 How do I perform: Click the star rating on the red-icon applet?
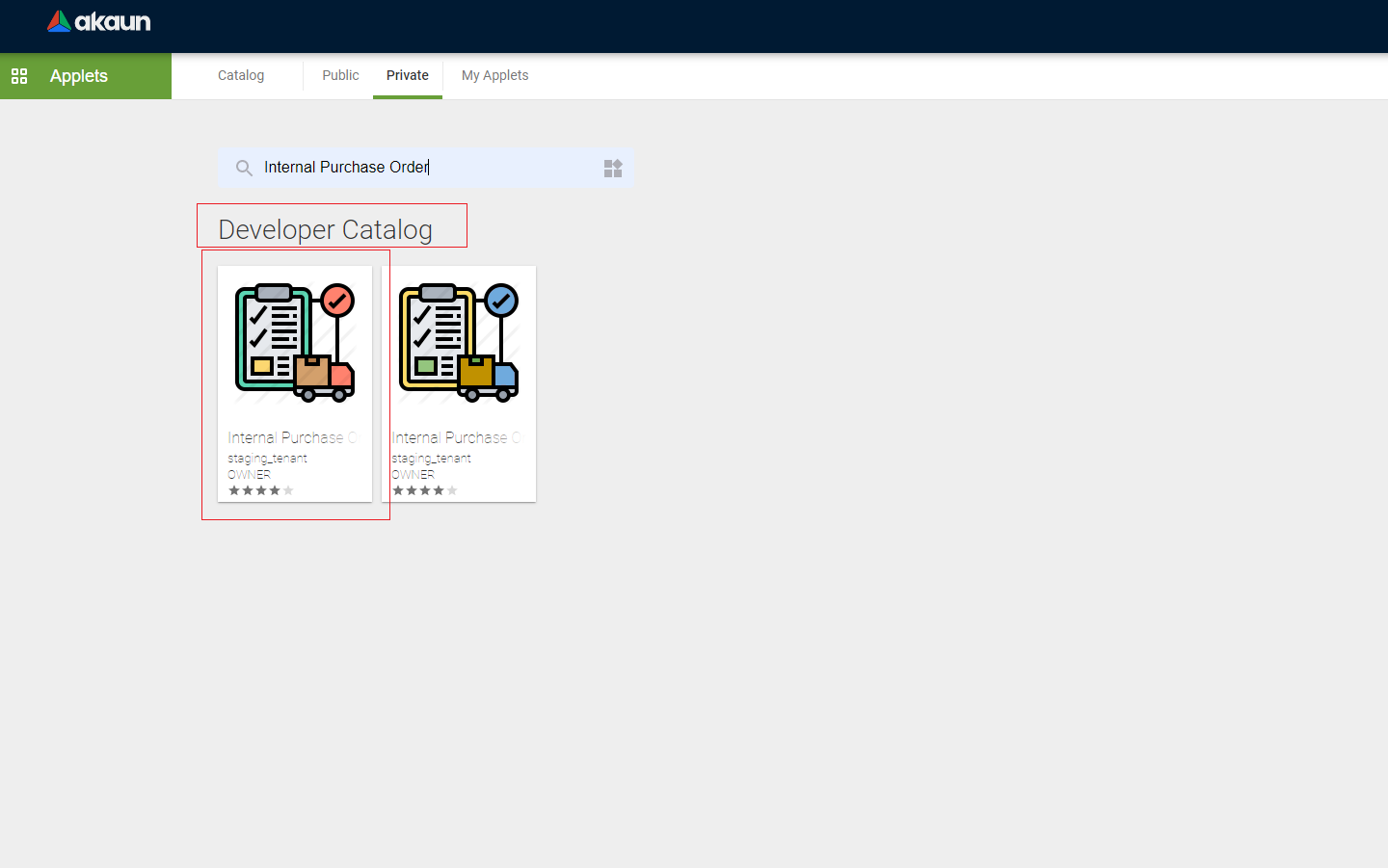coord(261,490)
